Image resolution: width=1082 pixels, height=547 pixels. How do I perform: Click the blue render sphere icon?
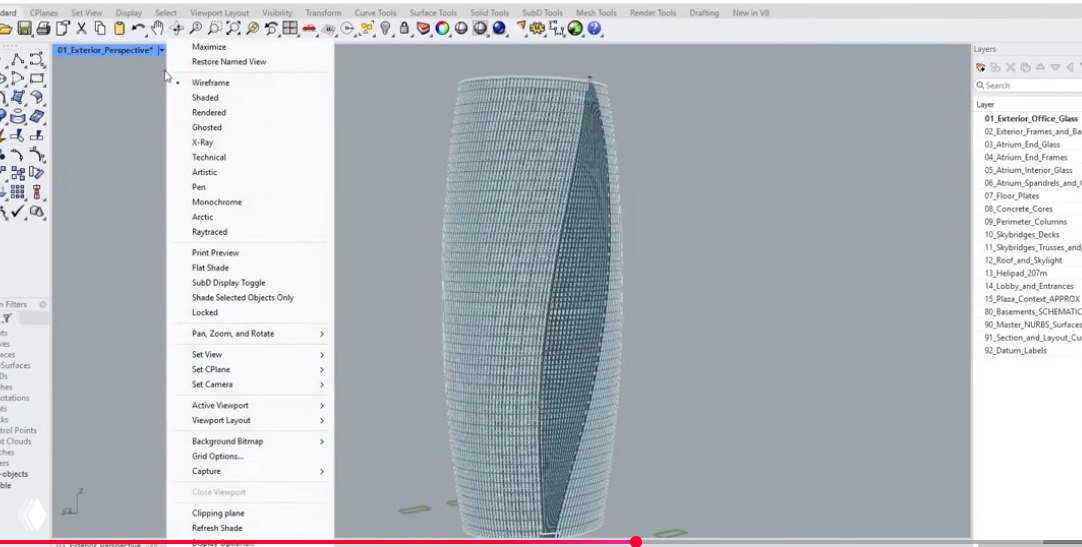point(499,29)
